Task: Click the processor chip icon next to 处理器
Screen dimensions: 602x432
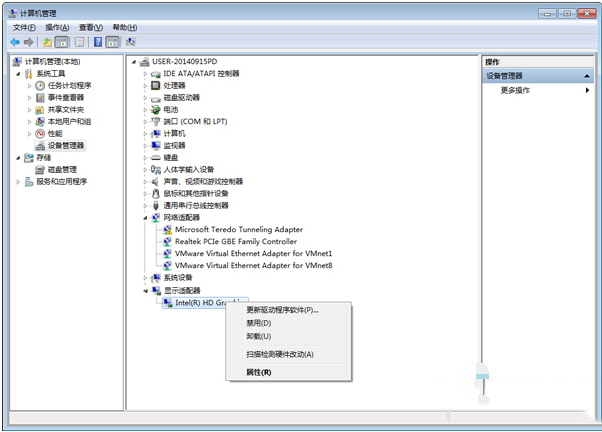Action: pyautogui.click(x=155, y=85)
